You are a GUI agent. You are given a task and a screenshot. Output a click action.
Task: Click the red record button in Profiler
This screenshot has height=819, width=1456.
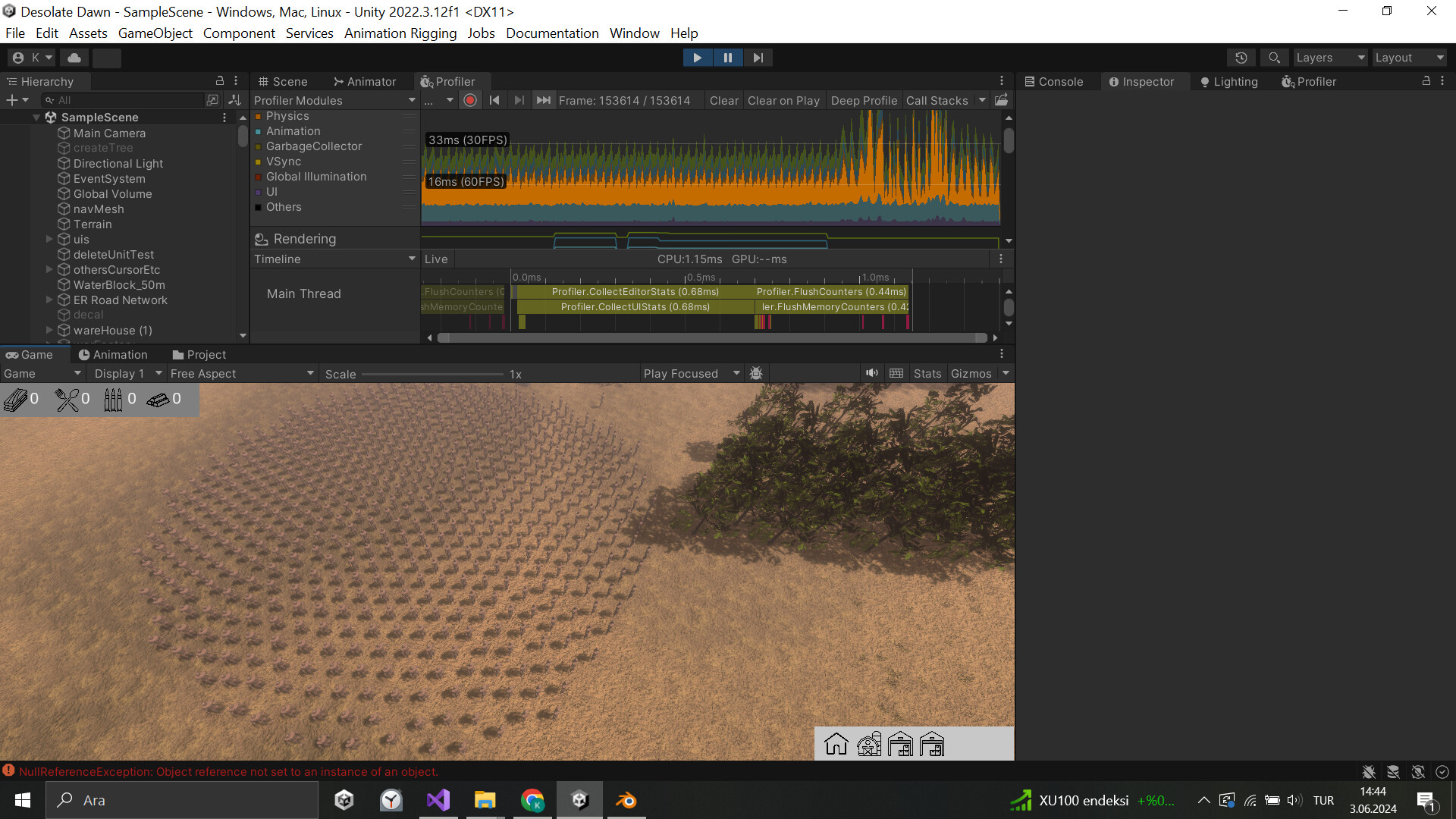pyautogui.click(x=470, y=99)
